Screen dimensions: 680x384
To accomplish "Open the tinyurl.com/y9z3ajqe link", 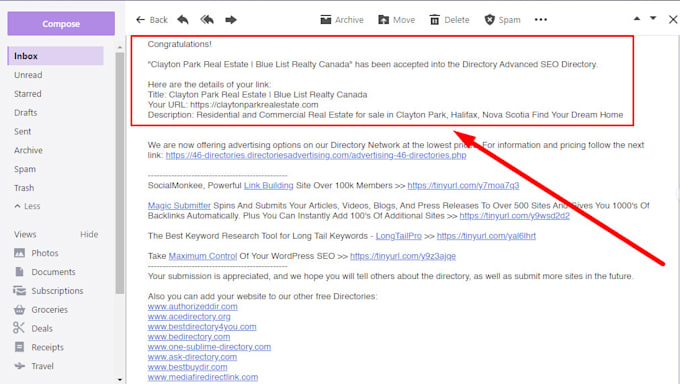I will 403,256.
